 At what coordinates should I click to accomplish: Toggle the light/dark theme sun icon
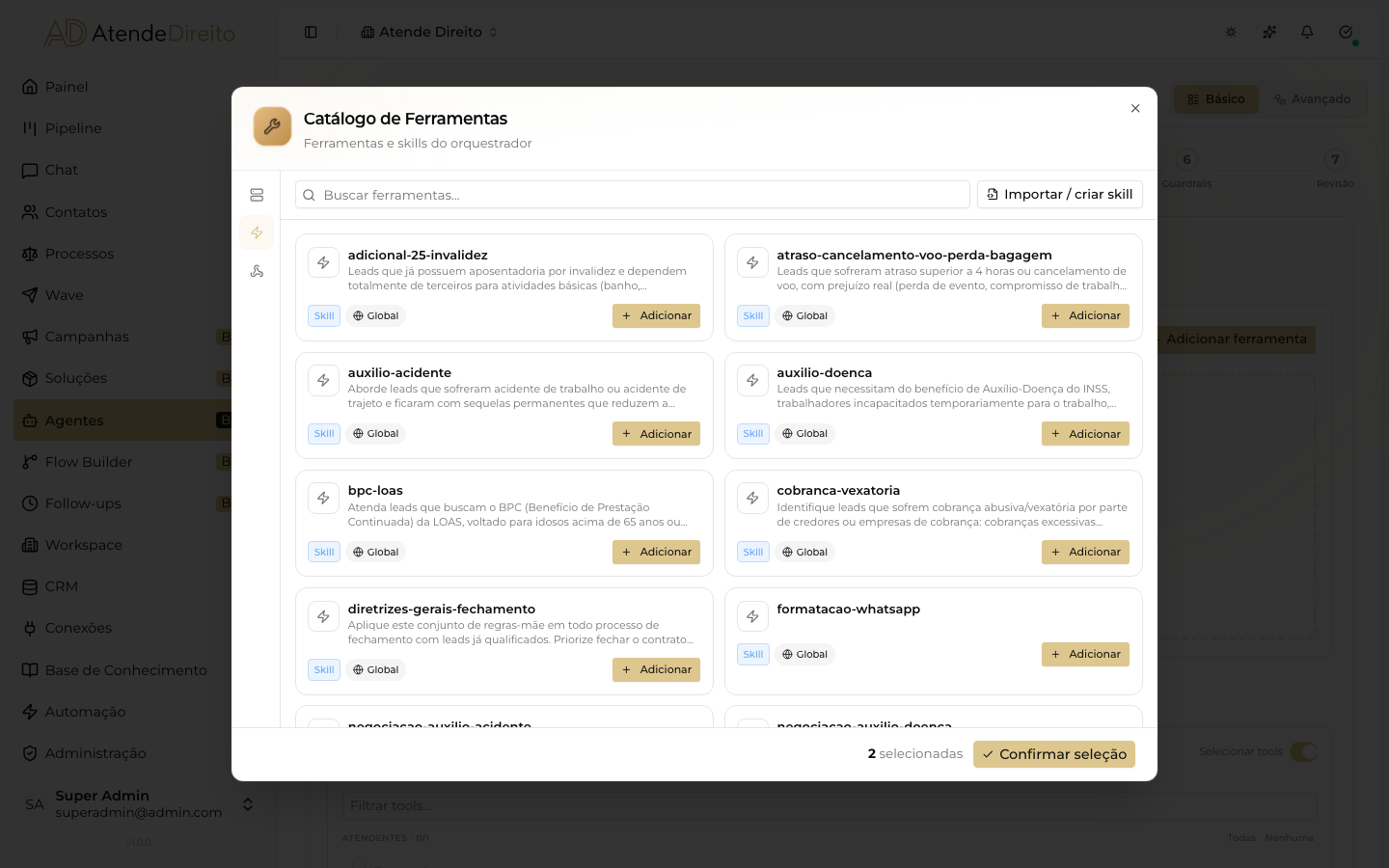pyautogui.click(x=1231, y=32)
